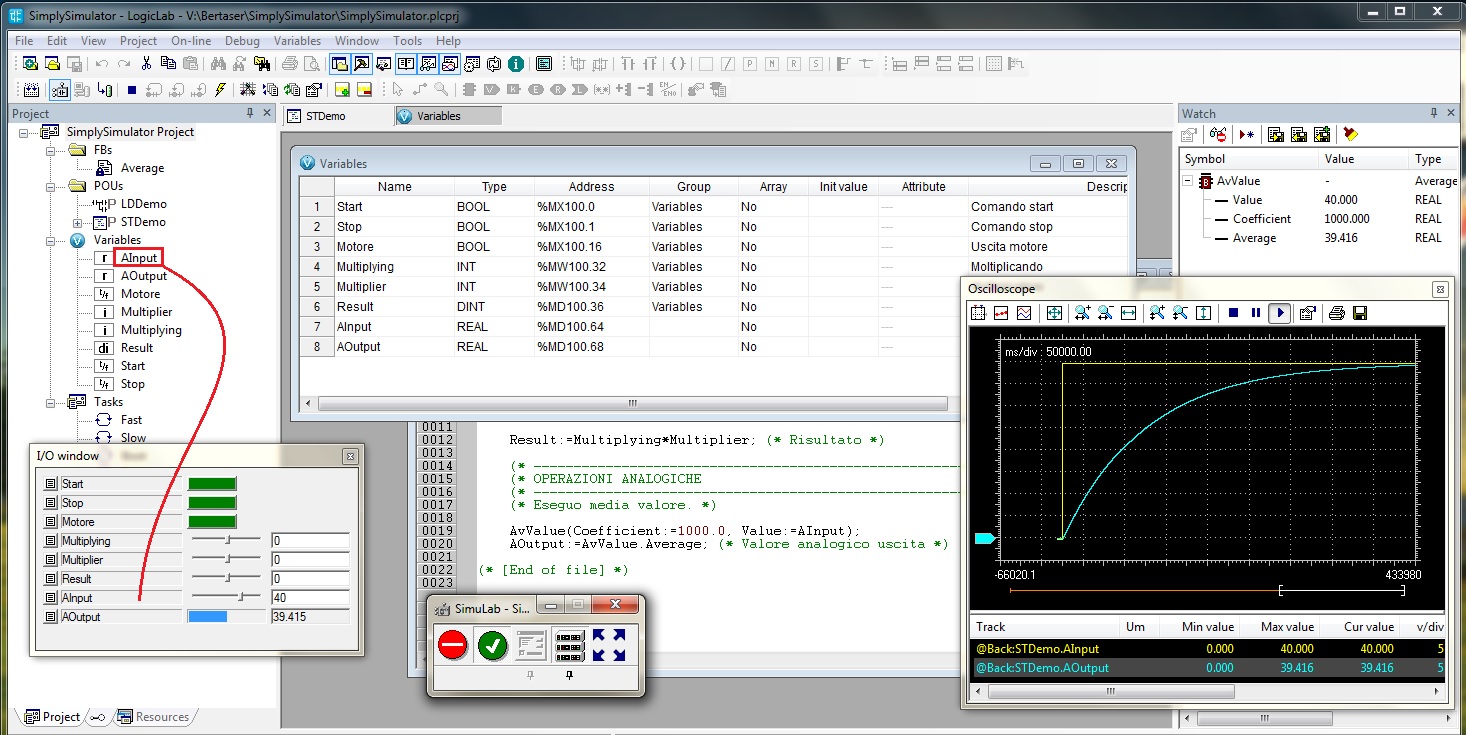
Task: Click the cut scissors icon in main toolbar
Action: point(147,64)
